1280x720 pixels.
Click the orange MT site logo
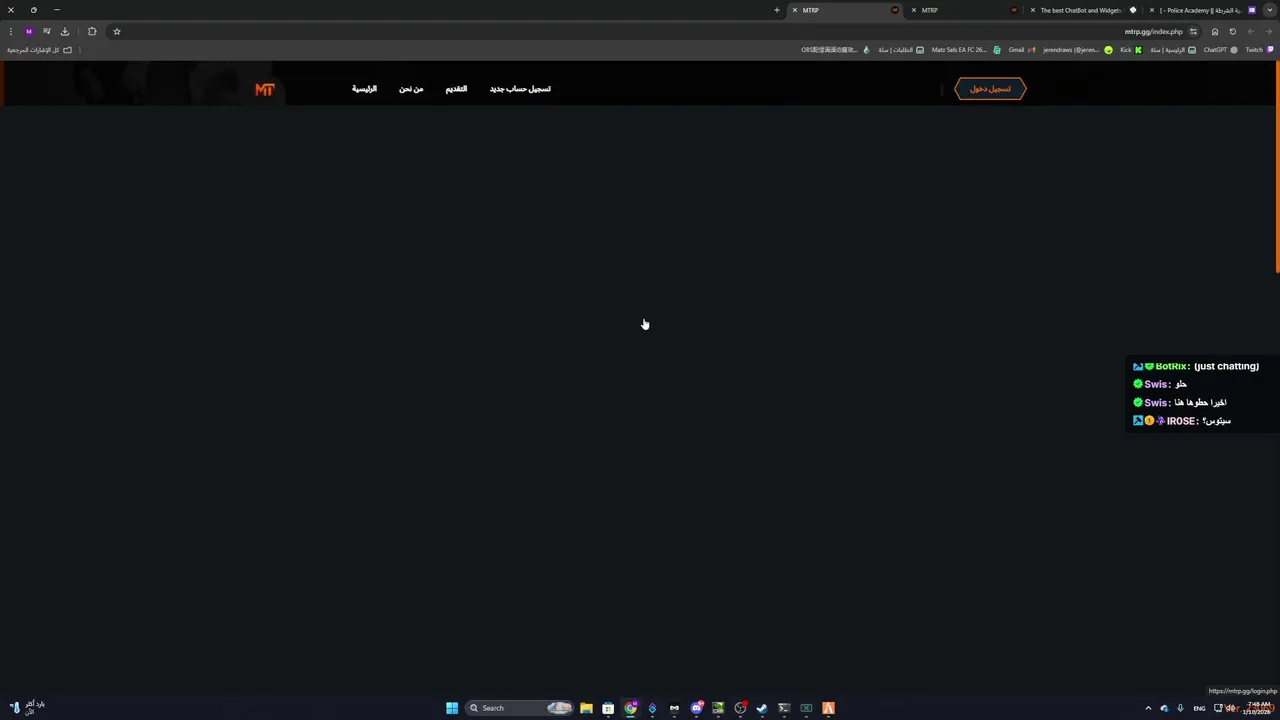point(264,89)
